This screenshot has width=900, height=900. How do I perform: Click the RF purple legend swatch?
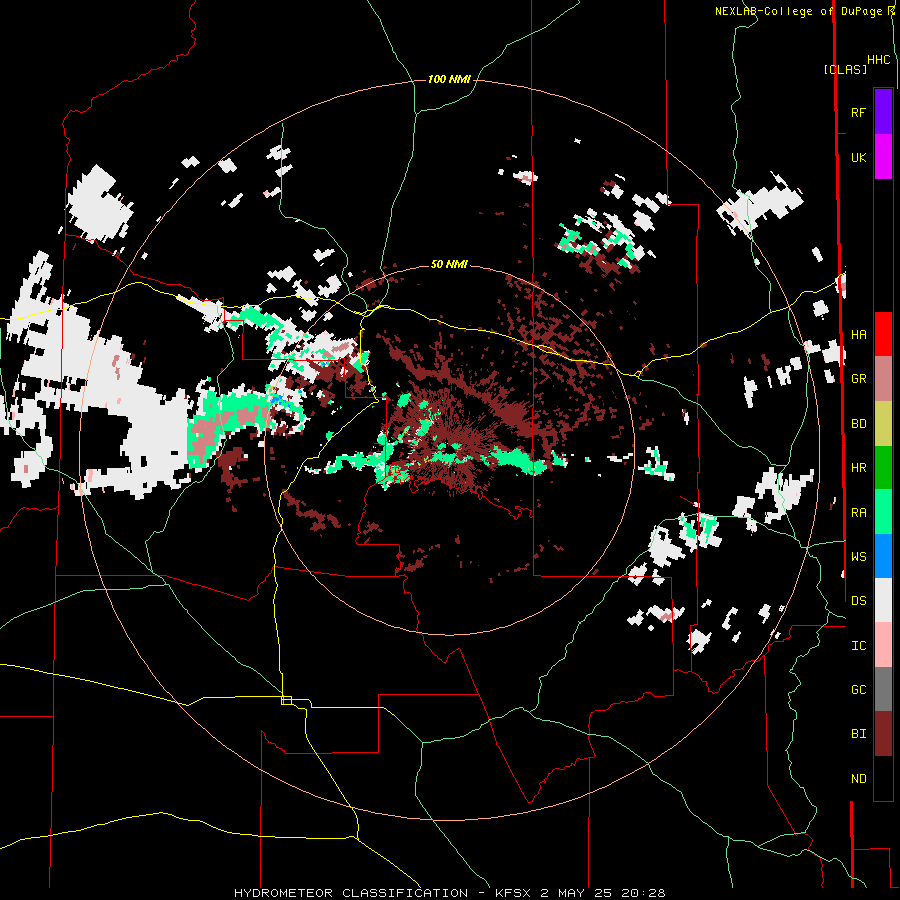point(883,112)
